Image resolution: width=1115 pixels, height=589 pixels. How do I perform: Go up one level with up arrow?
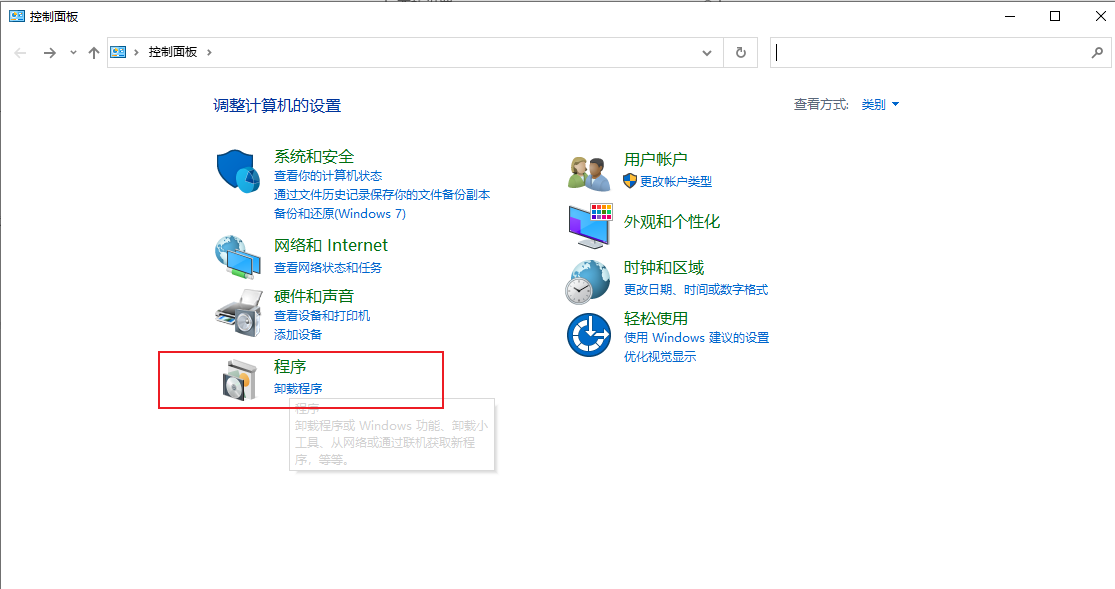click(93, 53)
